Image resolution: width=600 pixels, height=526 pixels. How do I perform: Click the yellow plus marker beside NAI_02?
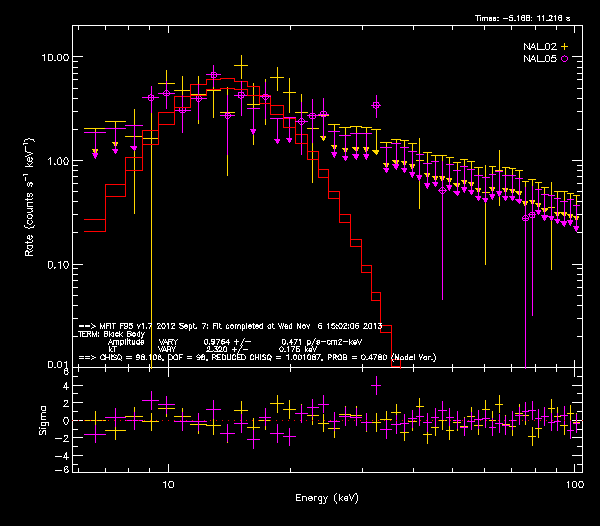564,47
